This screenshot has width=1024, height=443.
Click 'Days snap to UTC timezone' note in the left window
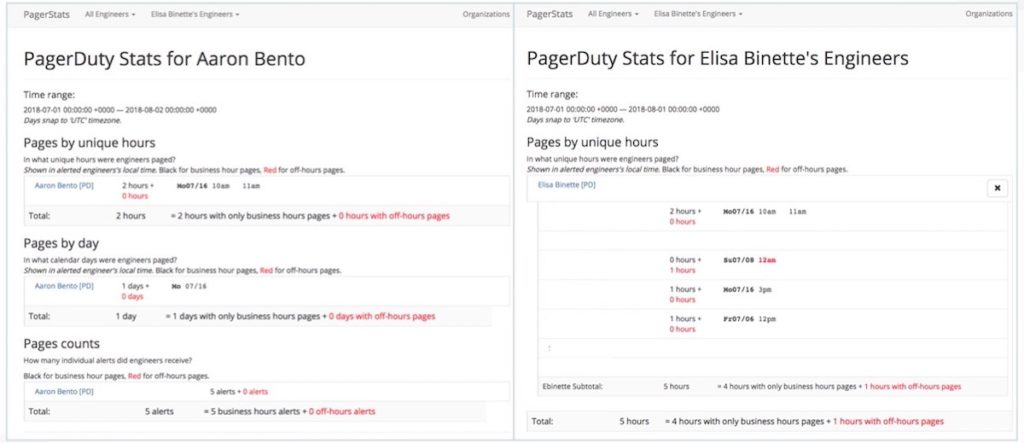click(x=72, y=120)
